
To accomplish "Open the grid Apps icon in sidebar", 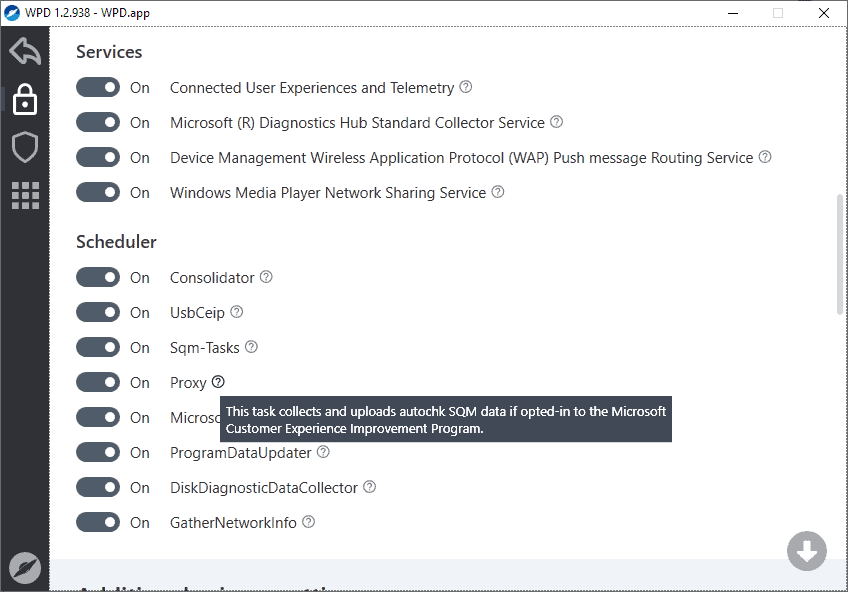I will (24, 195).
